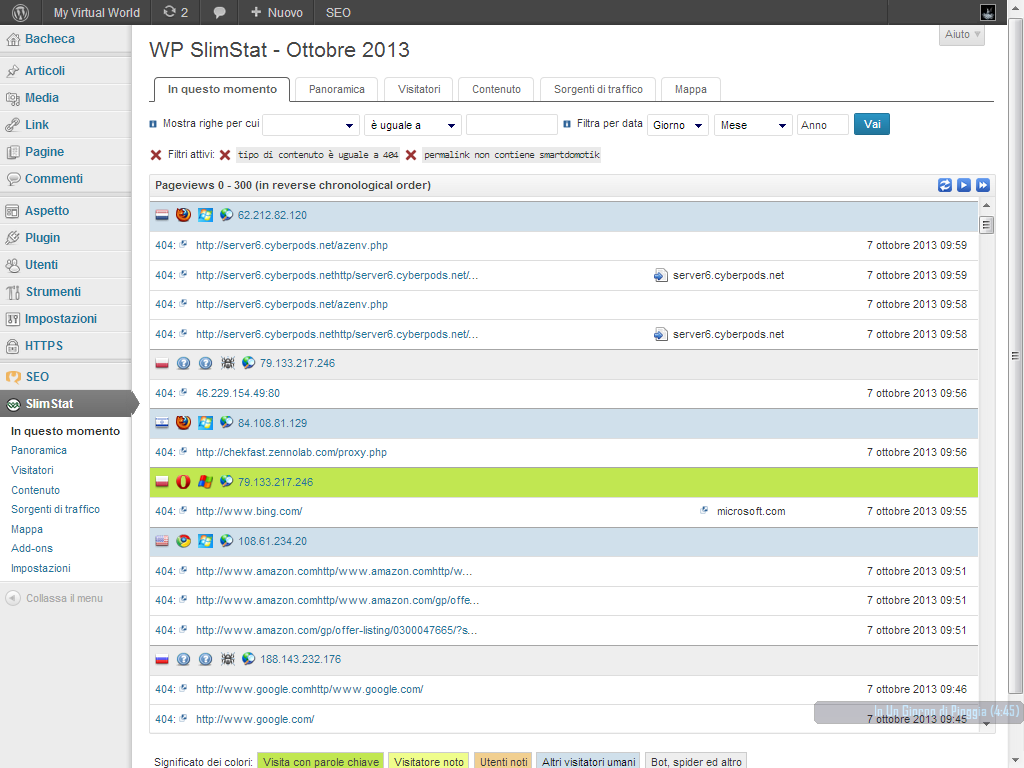Open the comments bubble in admin bar
The width and height of the screenshot is (1024, 768).
[219, 12]
